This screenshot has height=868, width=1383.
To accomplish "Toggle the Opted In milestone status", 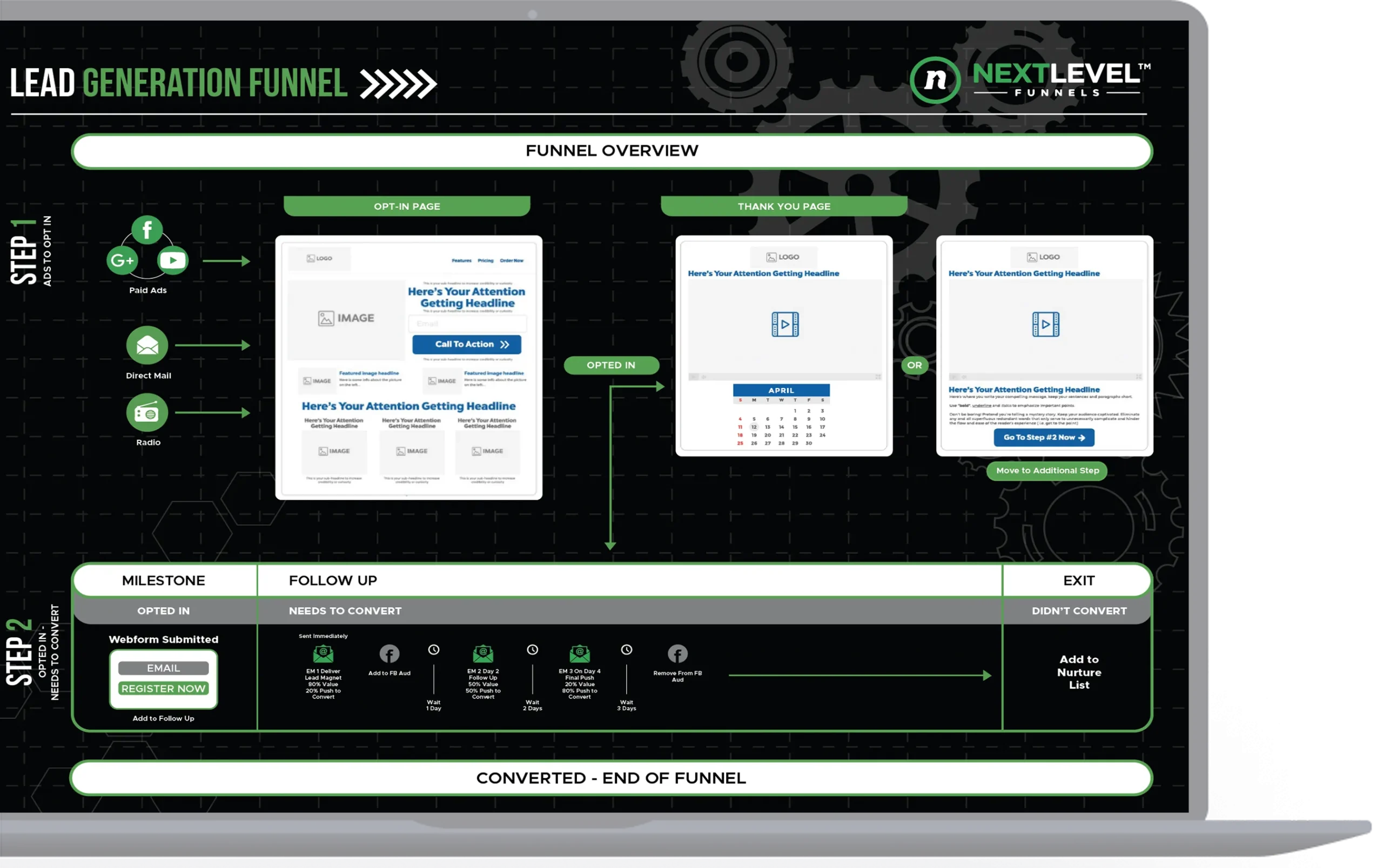I will (x=163, y=610).
